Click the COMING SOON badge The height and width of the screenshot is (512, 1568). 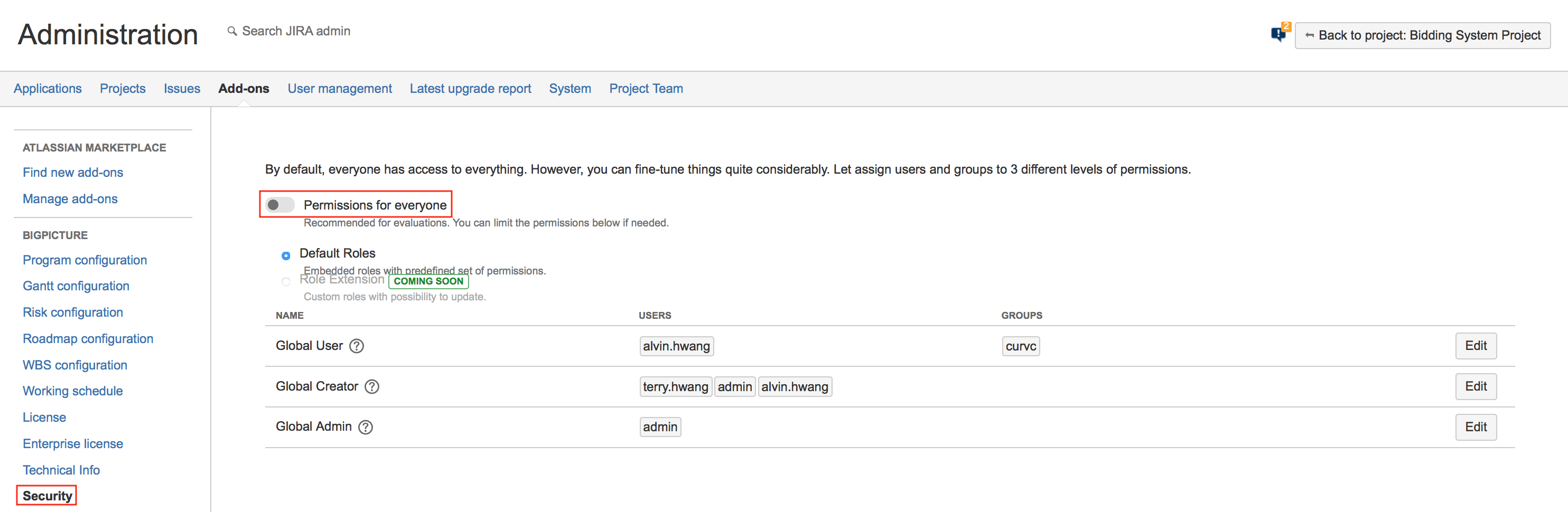pos(428,281)
